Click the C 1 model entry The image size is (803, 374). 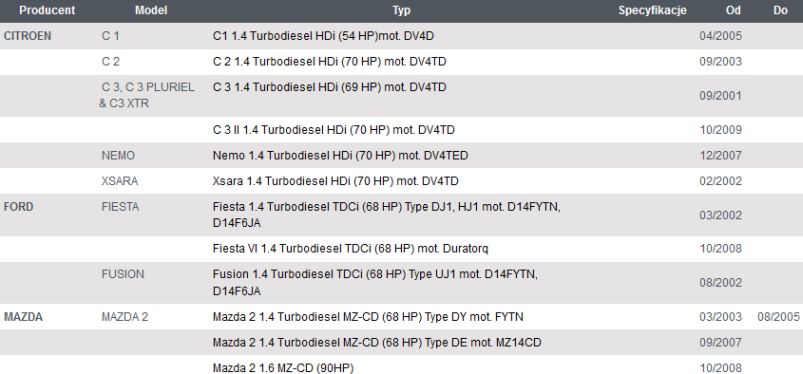[x=111, y=36]
